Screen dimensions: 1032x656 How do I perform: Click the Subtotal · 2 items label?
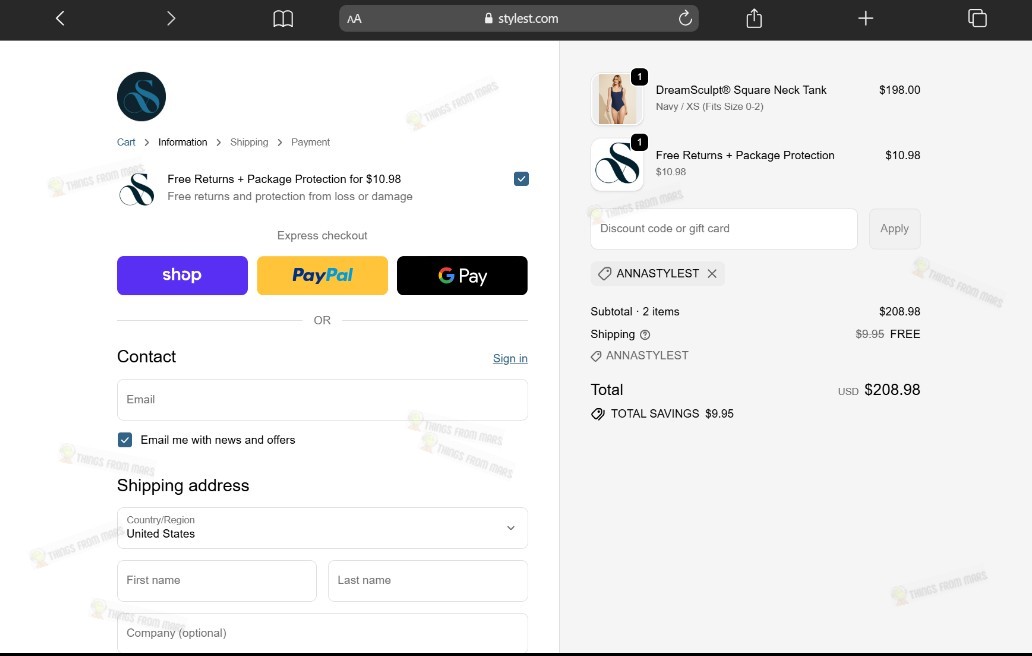pyautogui.click(x=634, y=312)
